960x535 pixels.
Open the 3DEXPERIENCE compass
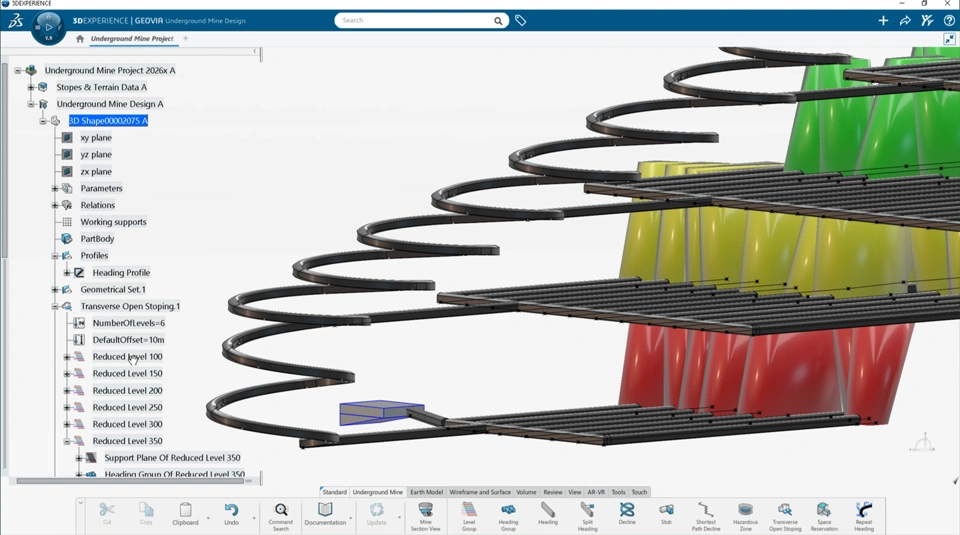click(x=48, y=28)
